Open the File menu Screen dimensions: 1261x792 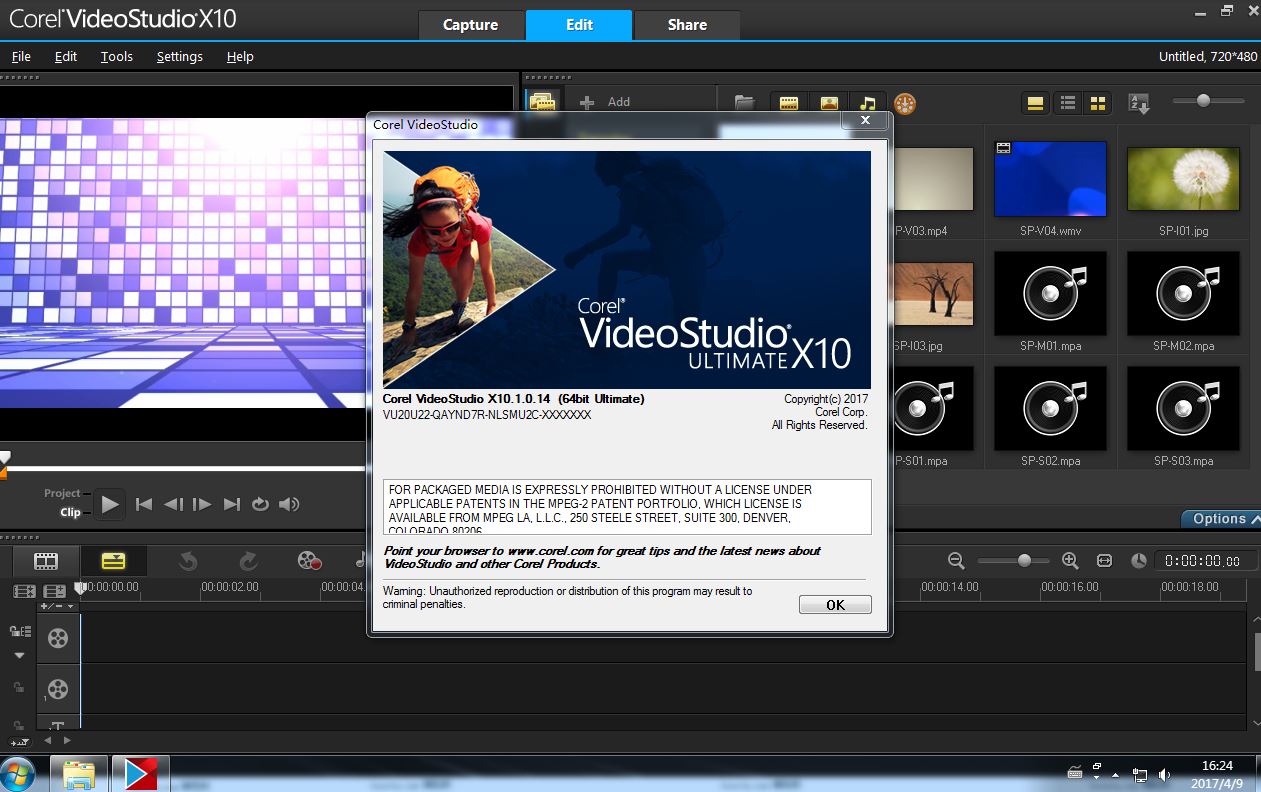[x=21, y=57]
